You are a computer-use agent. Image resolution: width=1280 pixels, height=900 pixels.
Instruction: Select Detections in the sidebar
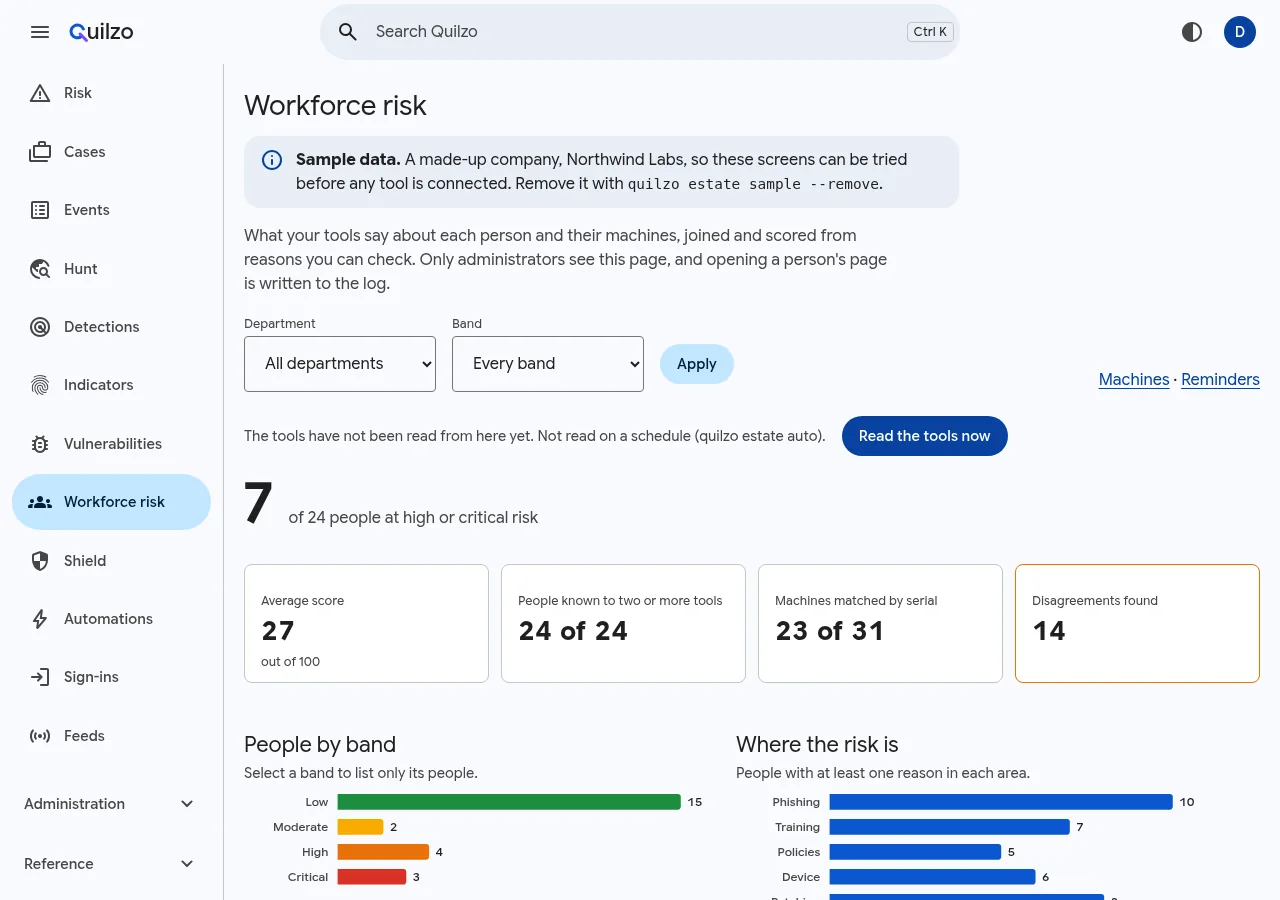coord(111,327)
